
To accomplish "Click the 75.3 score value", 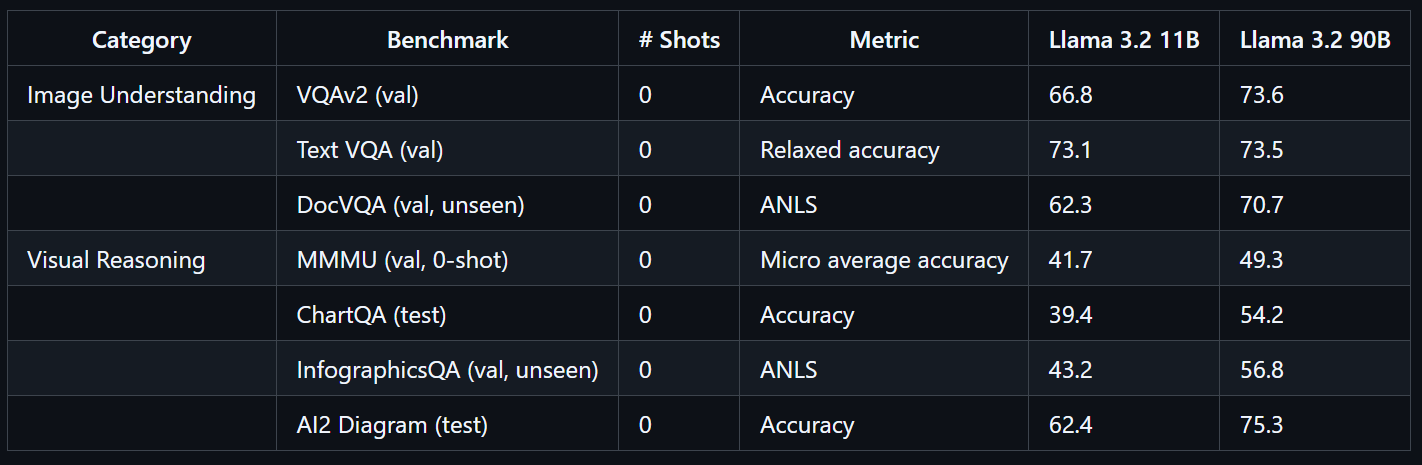I will [x=1262, y=425].
